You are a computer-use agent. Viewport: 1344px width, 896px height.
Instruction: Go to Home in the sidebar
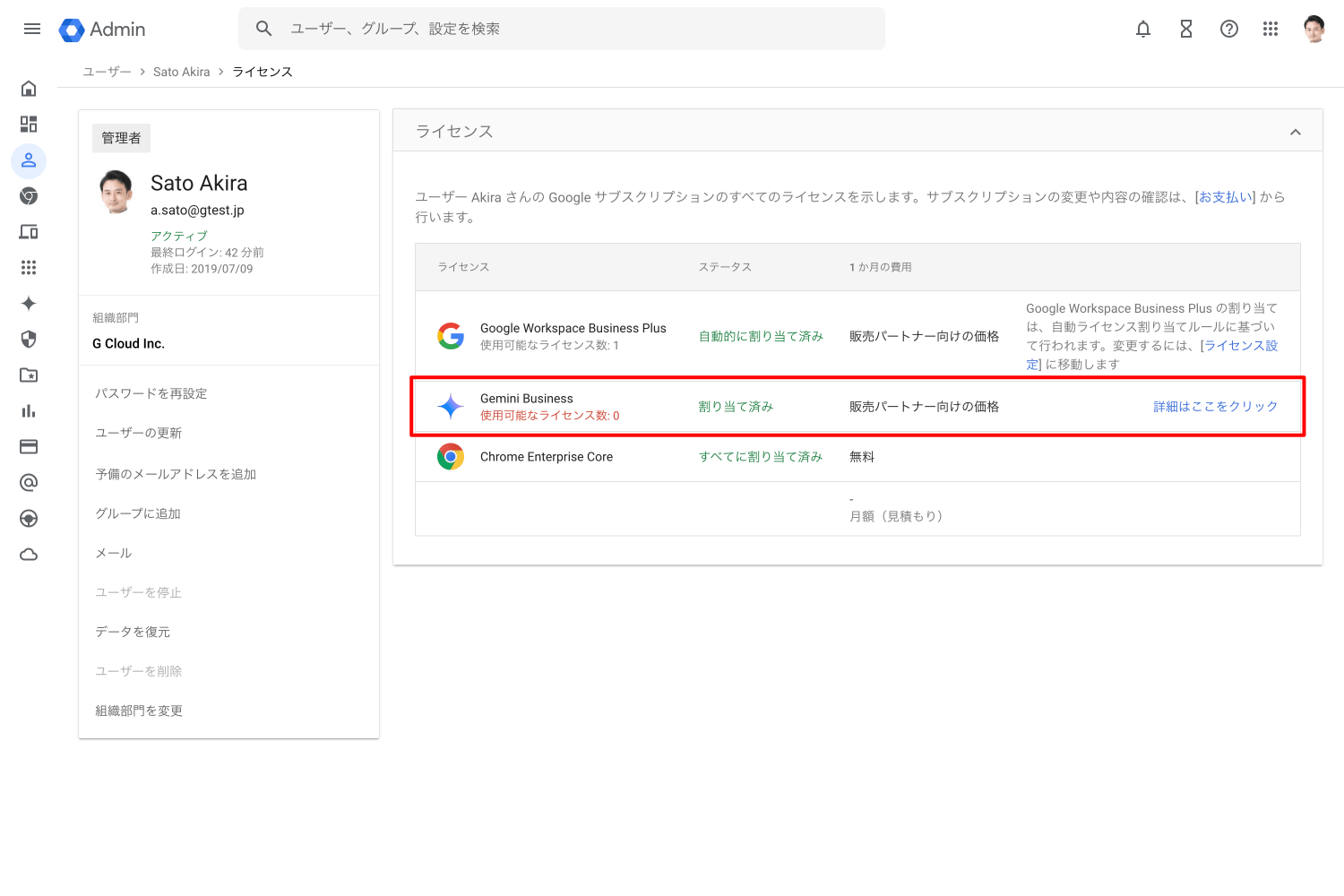pos(29,88)
